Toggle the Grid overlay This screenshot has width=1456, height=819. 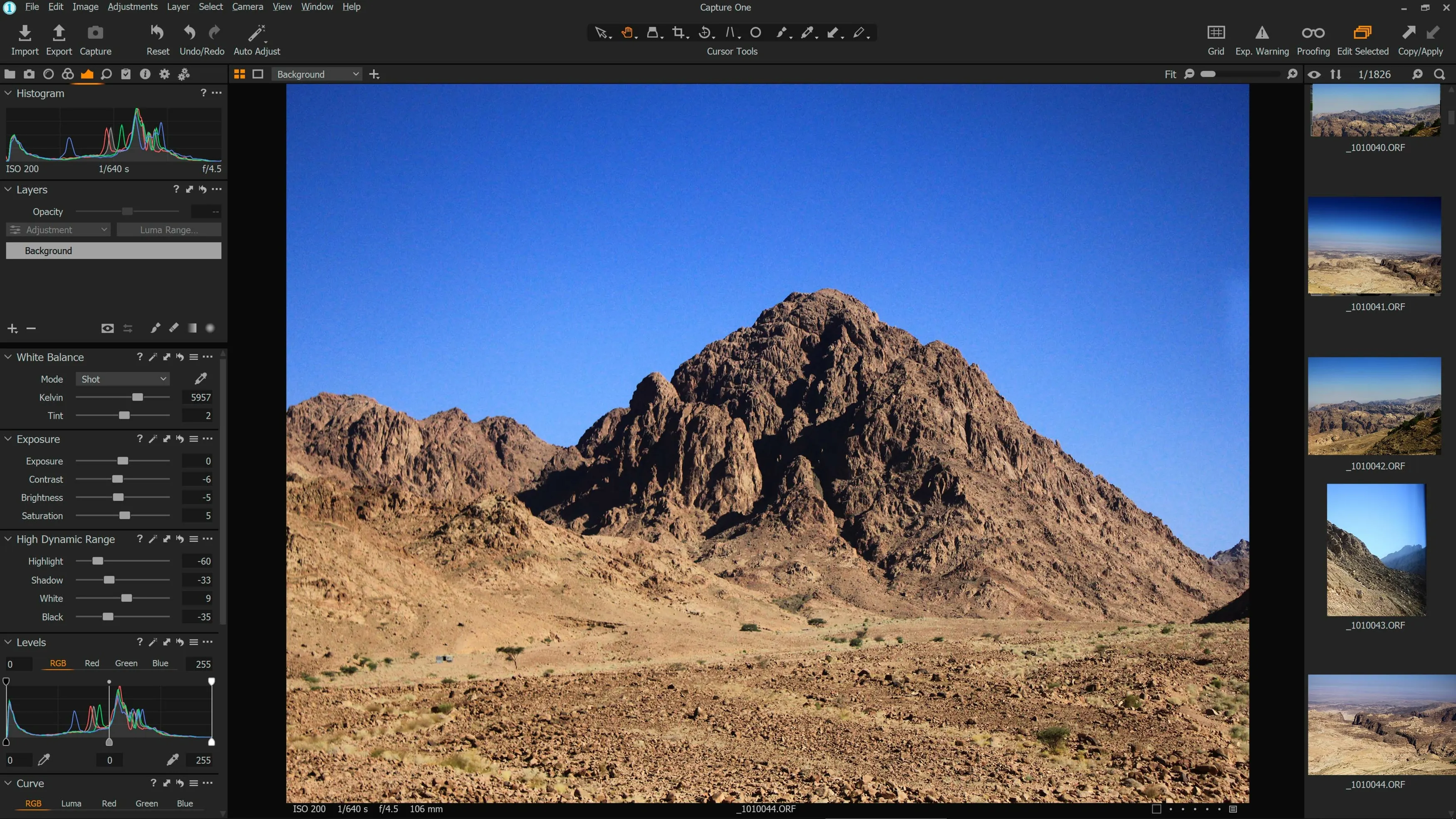pyautogui.click(x=1216, y=33)
